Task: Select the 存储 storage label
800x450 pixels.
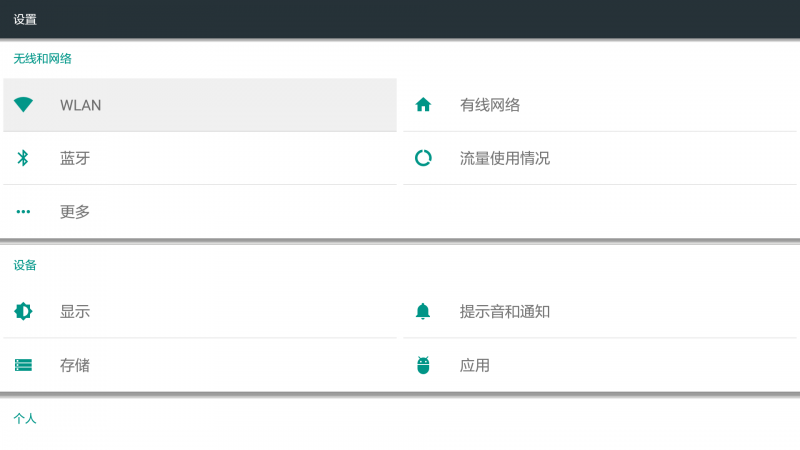Action: point(75,365)
